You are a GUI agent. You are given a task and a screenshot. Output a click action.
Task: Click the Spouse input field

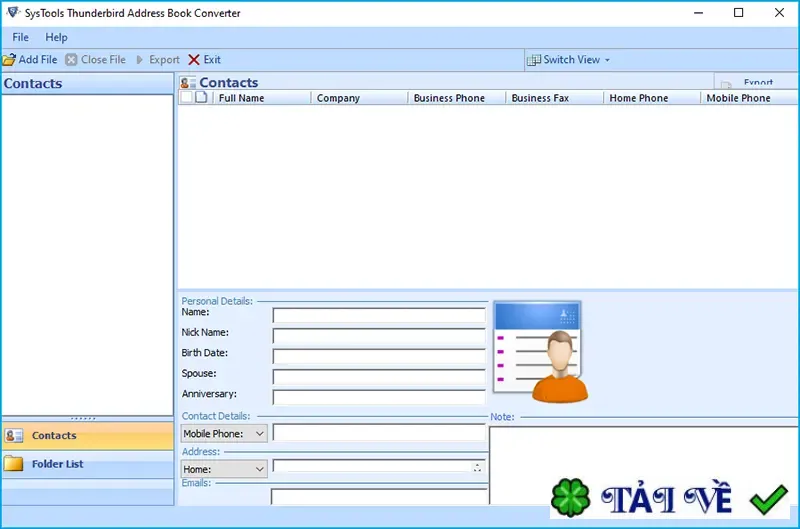pyautogui.click(x=379, y=376)
